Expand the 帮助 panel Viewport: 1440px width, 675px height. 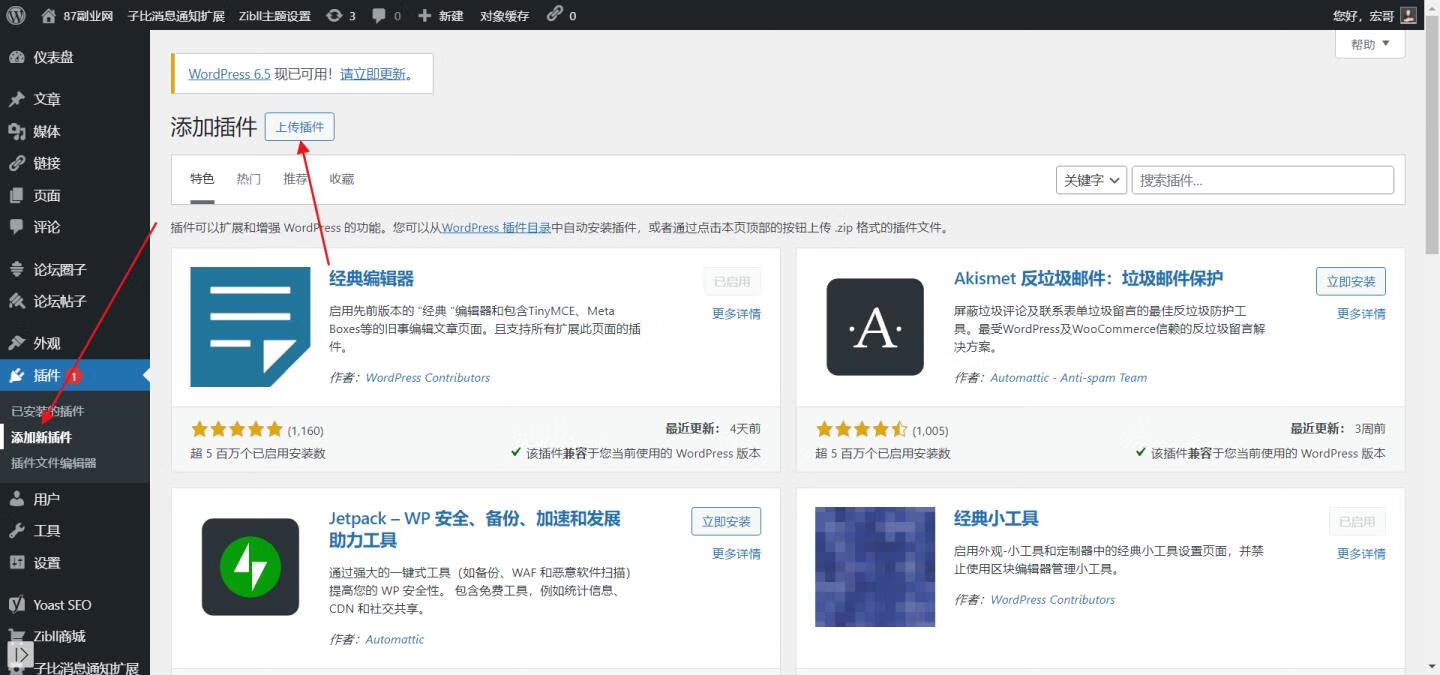coord(1369,44)
